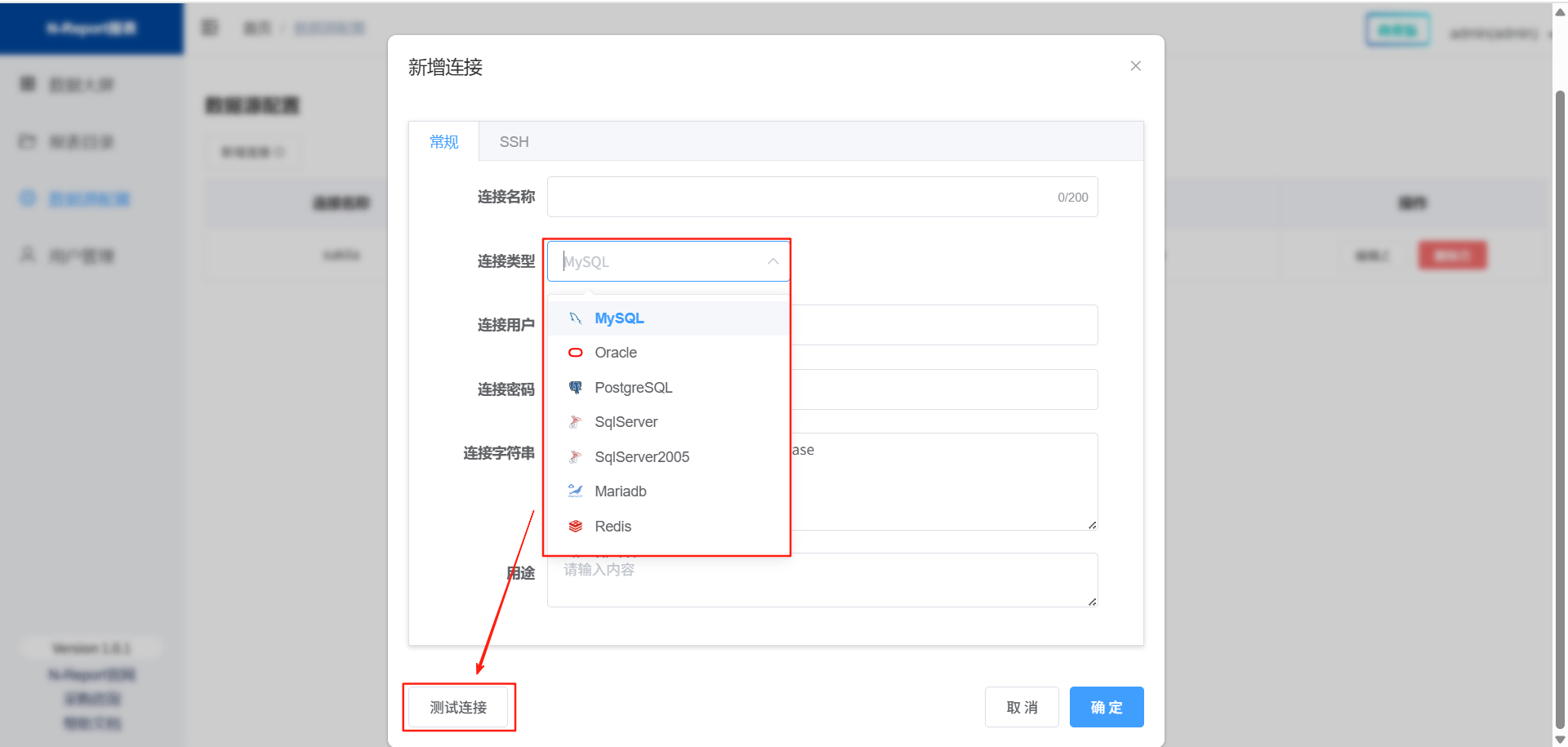Click the SqlServer2005 icon
Screen dimensions: 1568x747
coord(575,457)
